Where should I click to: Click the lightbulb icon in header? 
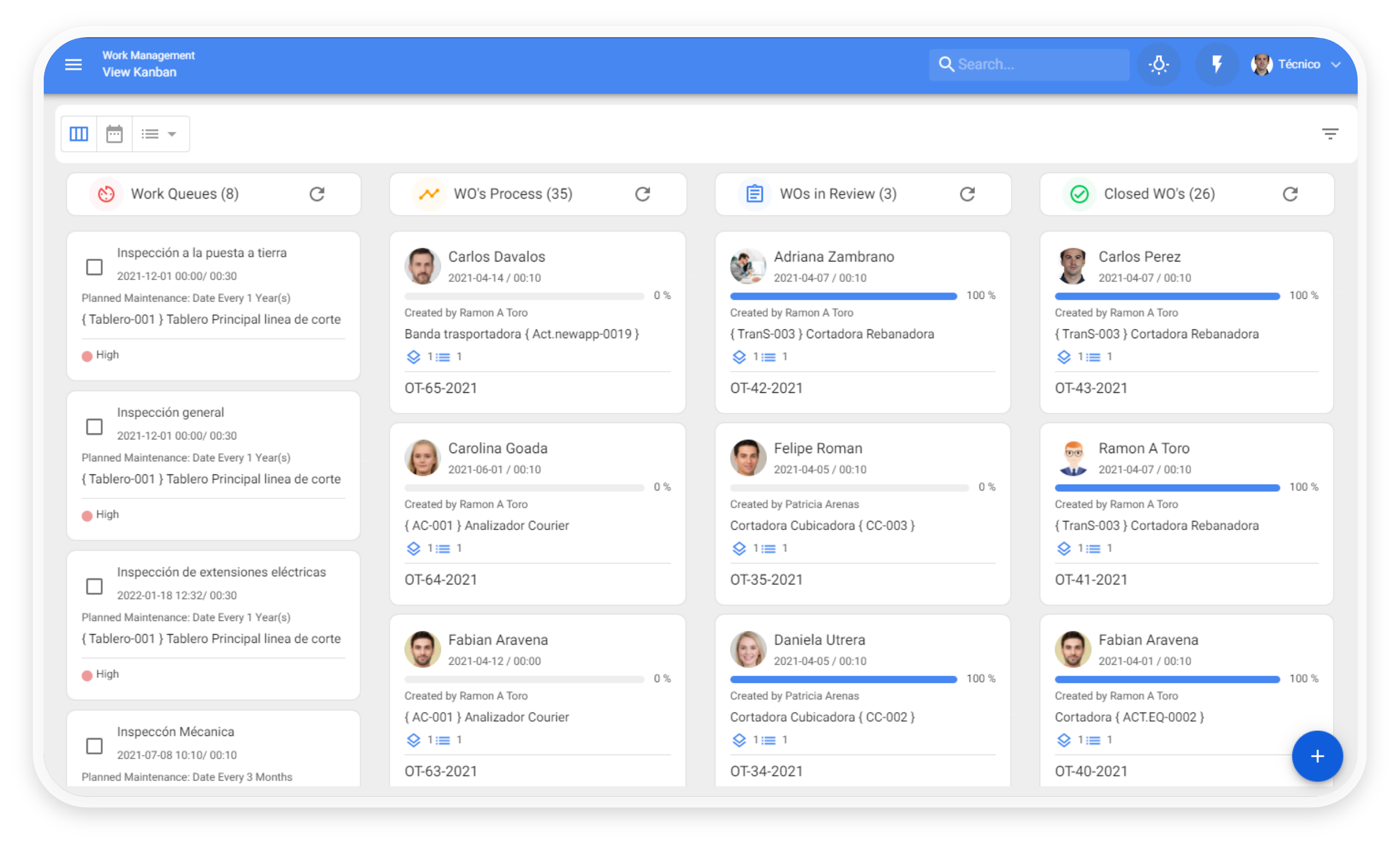pyautogui.click(x=1158, y=64)
